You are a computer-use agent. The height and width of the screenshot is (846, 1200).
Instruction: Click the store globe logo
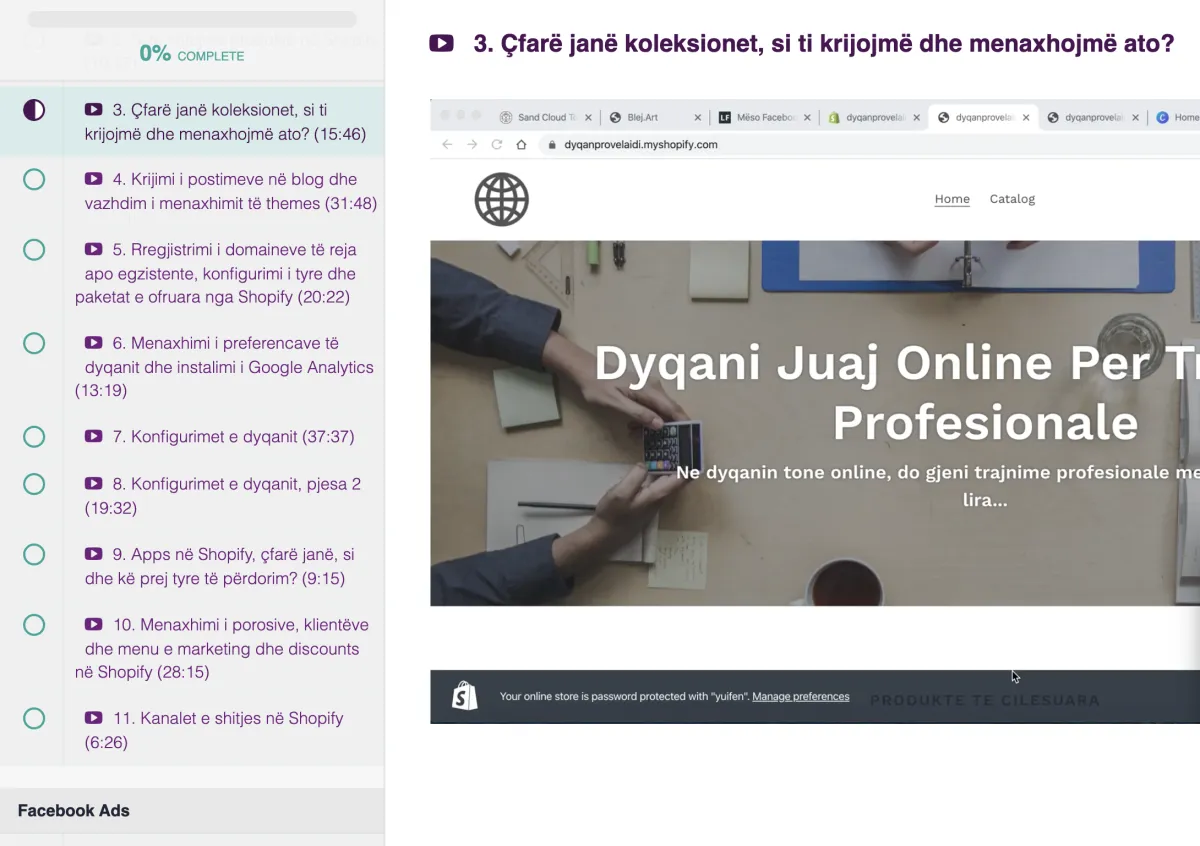(x=502, y=199)
